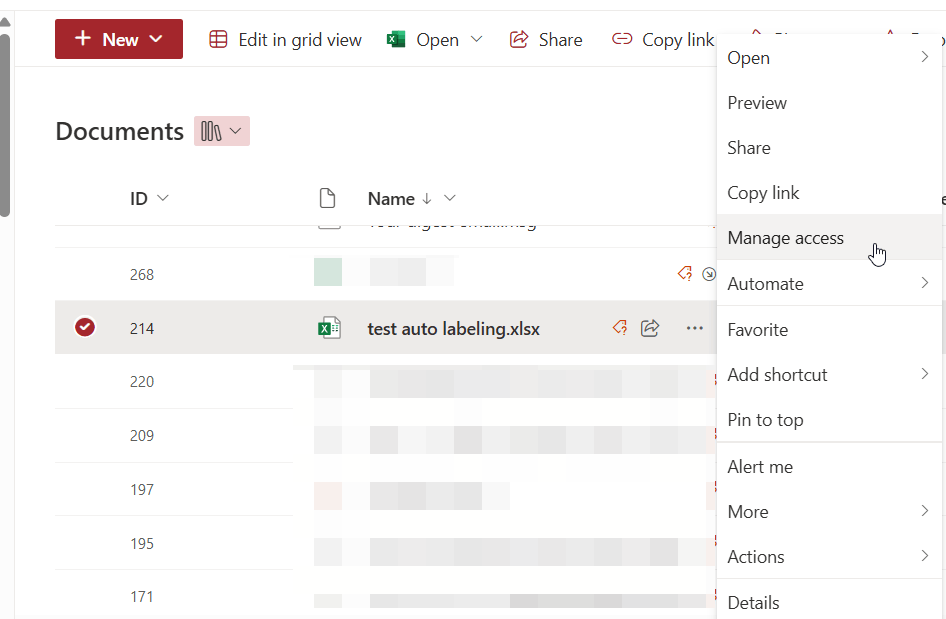The height and width of the screenshot is (619, 946).
Task: Click the circled arrow icon on row 268
Action: coord(709,273)
